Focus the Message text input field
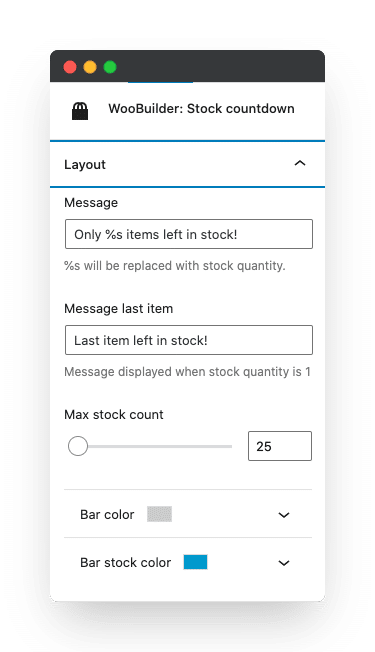This screenshot has width=375, height=652. [x=189, y=234]
